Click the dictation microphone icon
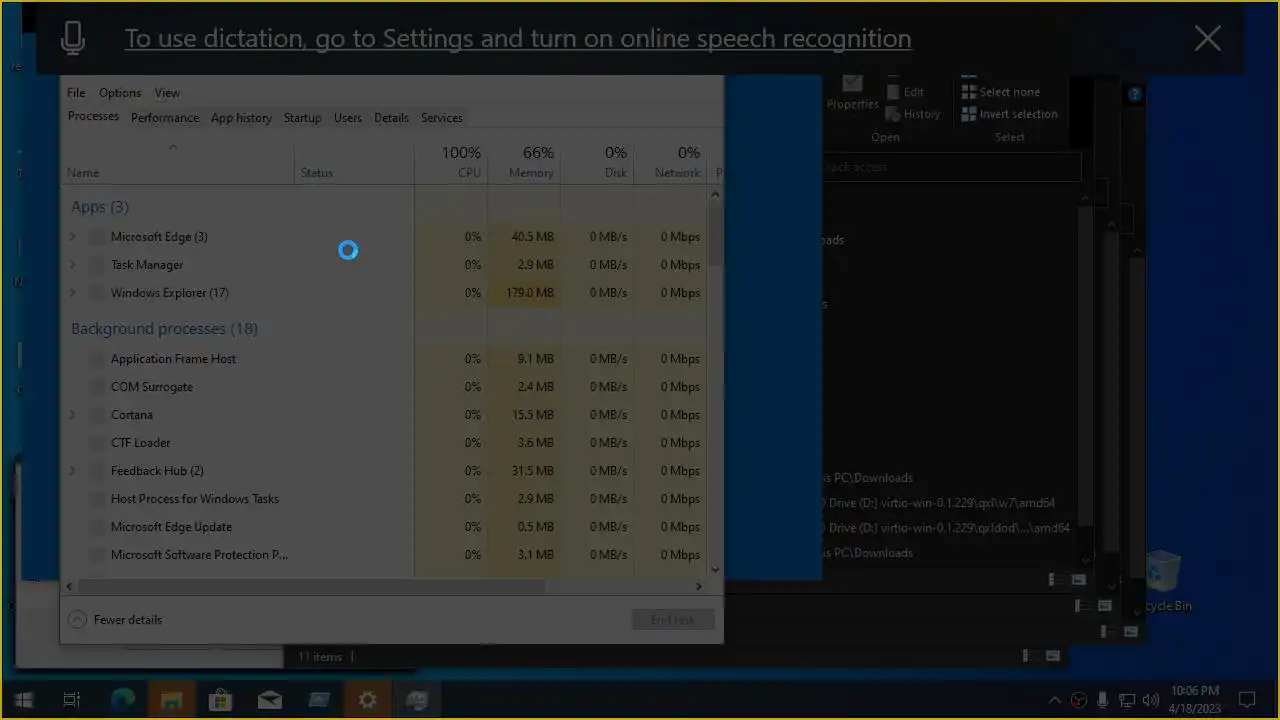 coord(72,39)
